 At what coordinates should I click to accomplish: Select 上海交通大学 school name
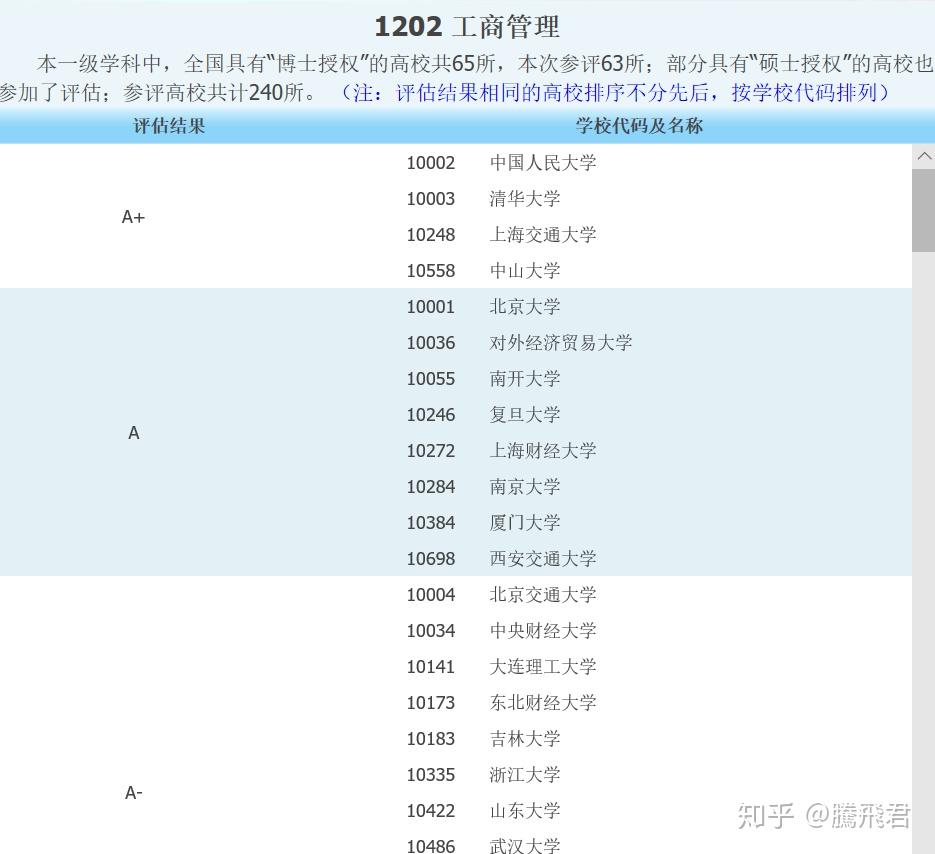point(543,234)
